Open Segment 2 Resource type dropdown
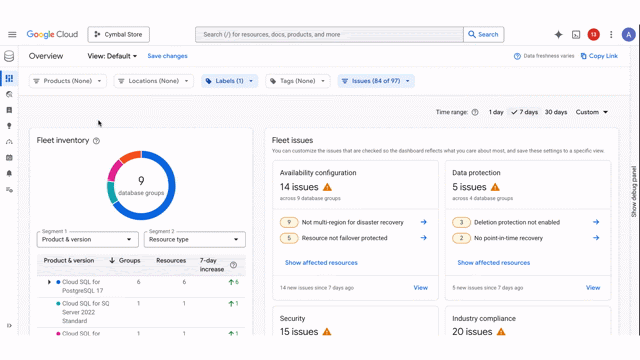The image size is (640, 360). pyautogui.click(x=195, y=240)
